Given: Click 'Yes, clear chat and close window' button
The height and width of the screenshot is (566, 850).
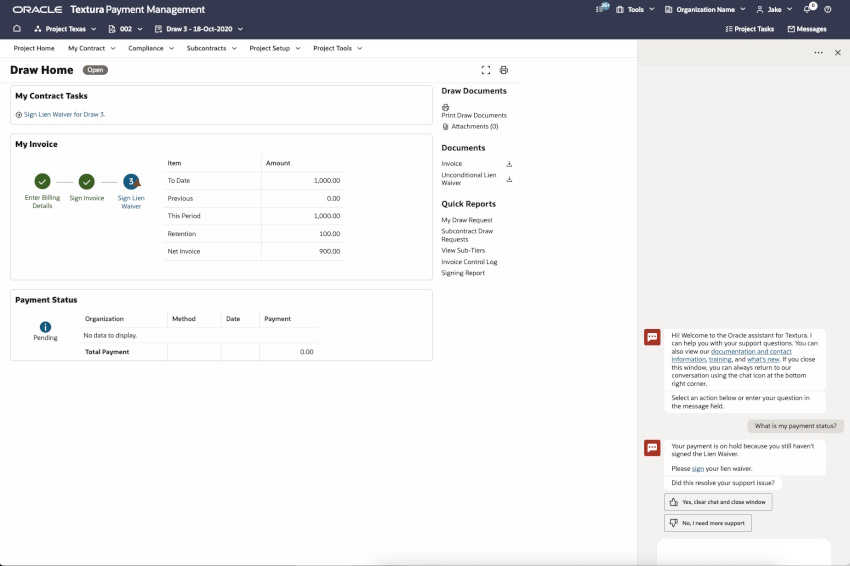Looking at the screenshot, I should point(718,502).
